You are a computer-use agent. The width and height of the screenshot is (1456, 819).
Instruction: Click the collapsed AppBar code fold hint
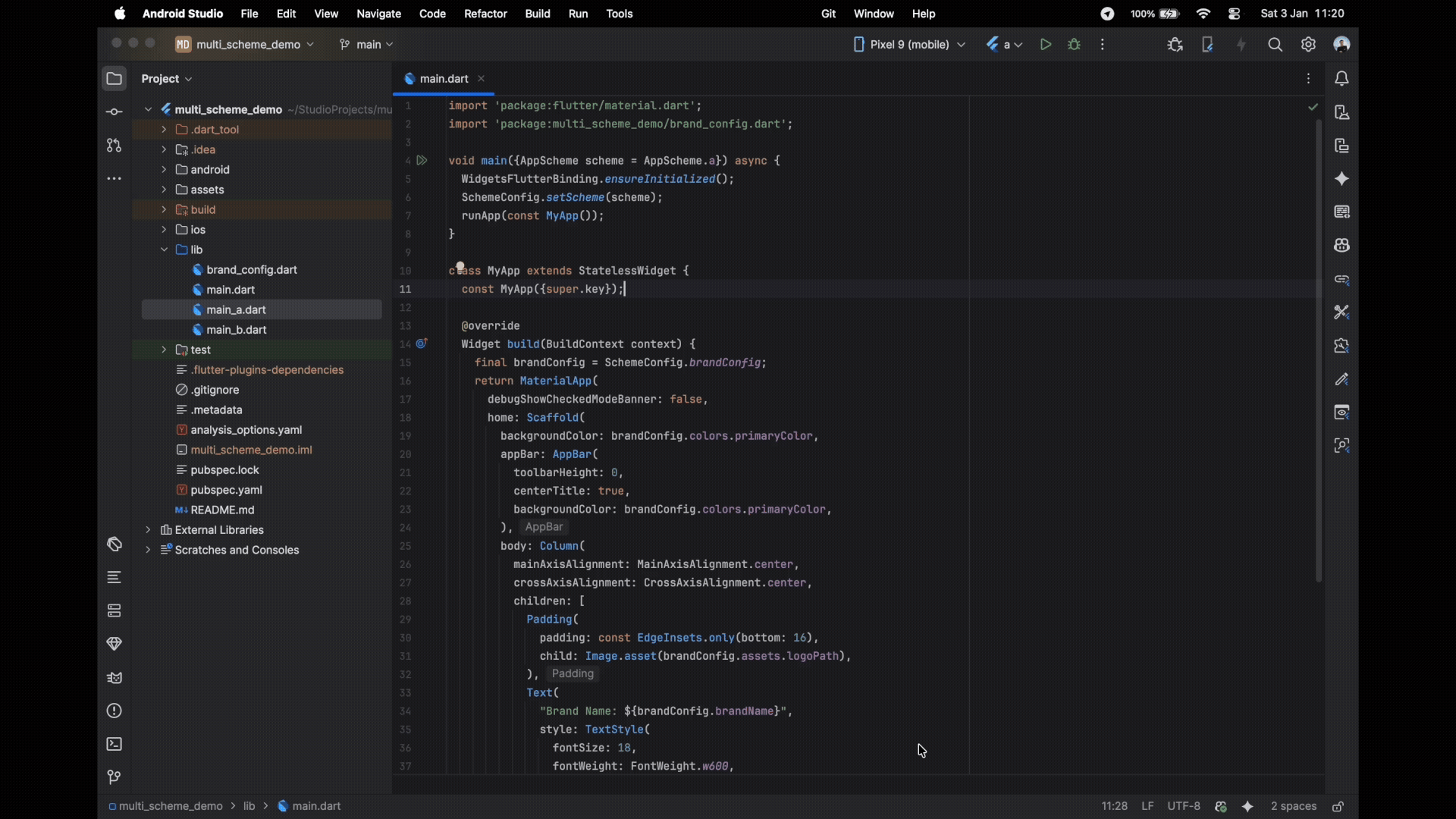click(x=544, y=527)
